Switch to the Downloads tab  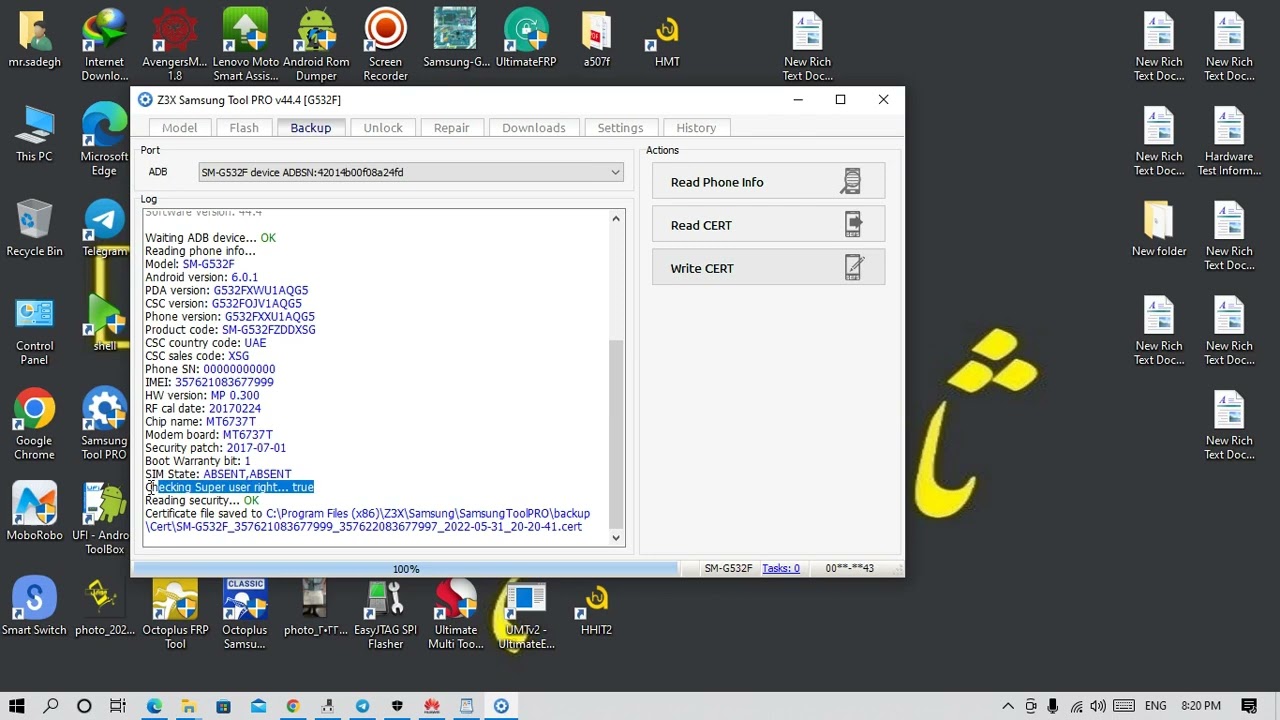[534, 128]
